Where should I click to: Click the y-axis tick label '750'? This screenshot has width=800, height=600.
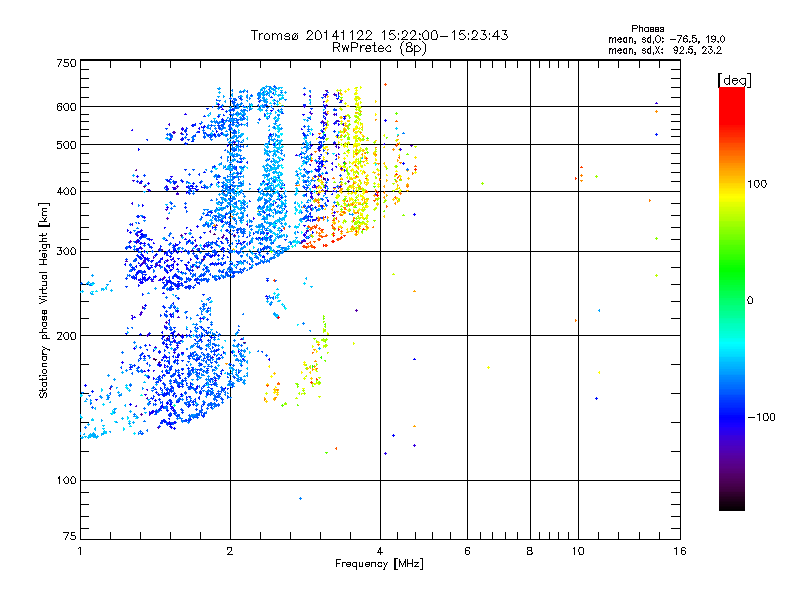pos(66,63)
